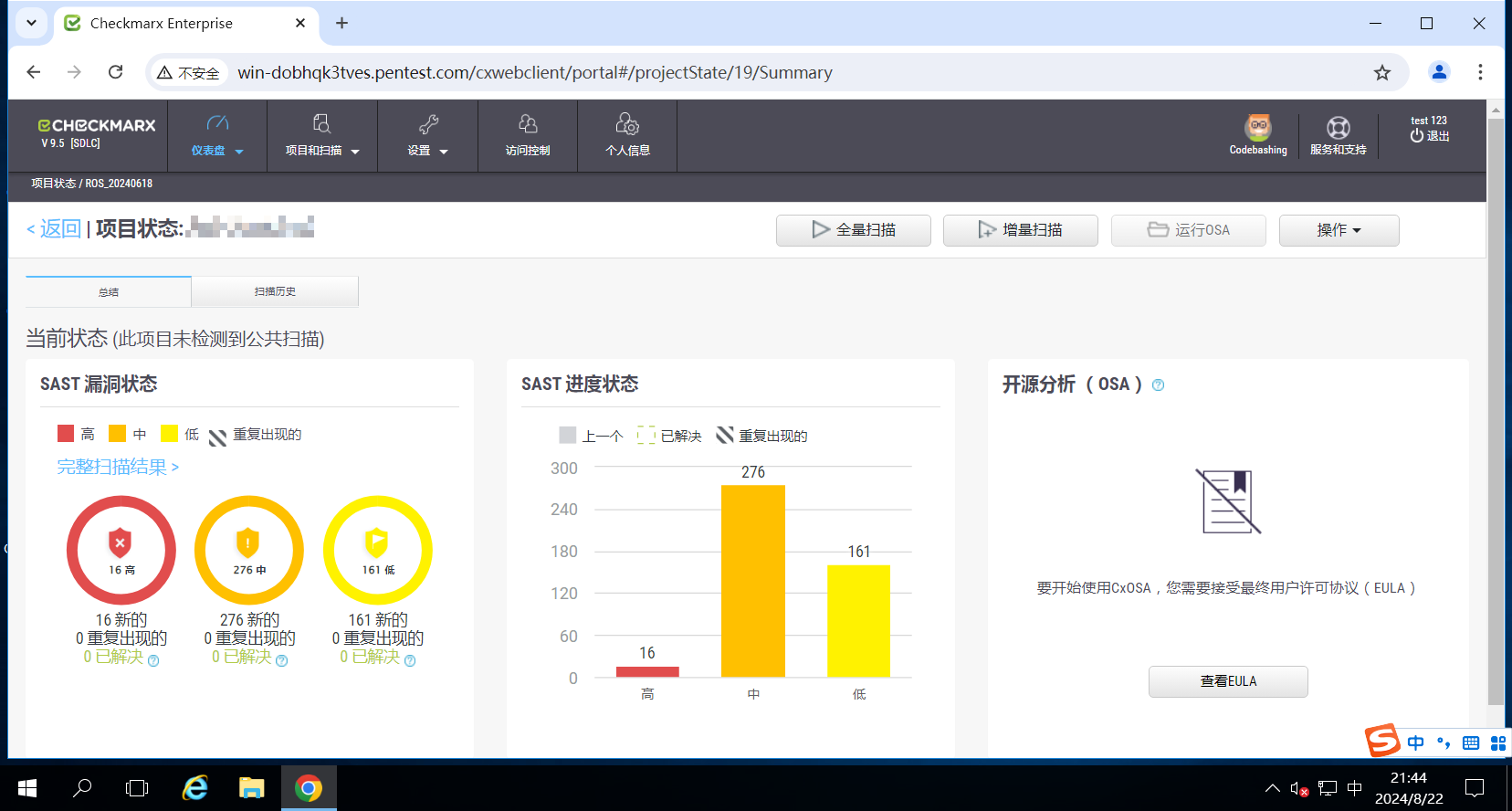Click the orange medium-severity shield icon
The width and height of the screenshot is (1512, 811).
tap(248, 542)
